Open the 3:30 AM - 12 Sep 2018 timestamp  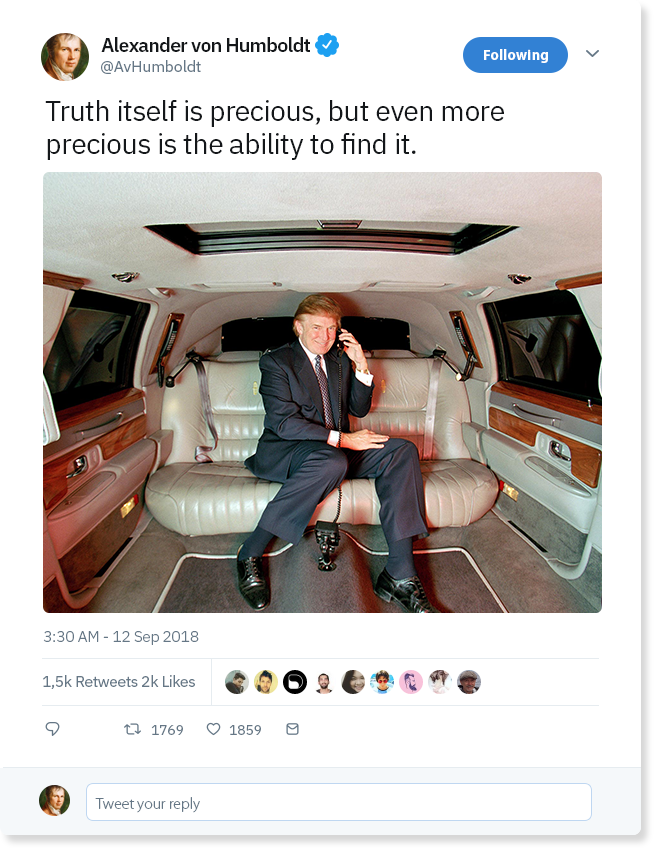tap(121, 636)
